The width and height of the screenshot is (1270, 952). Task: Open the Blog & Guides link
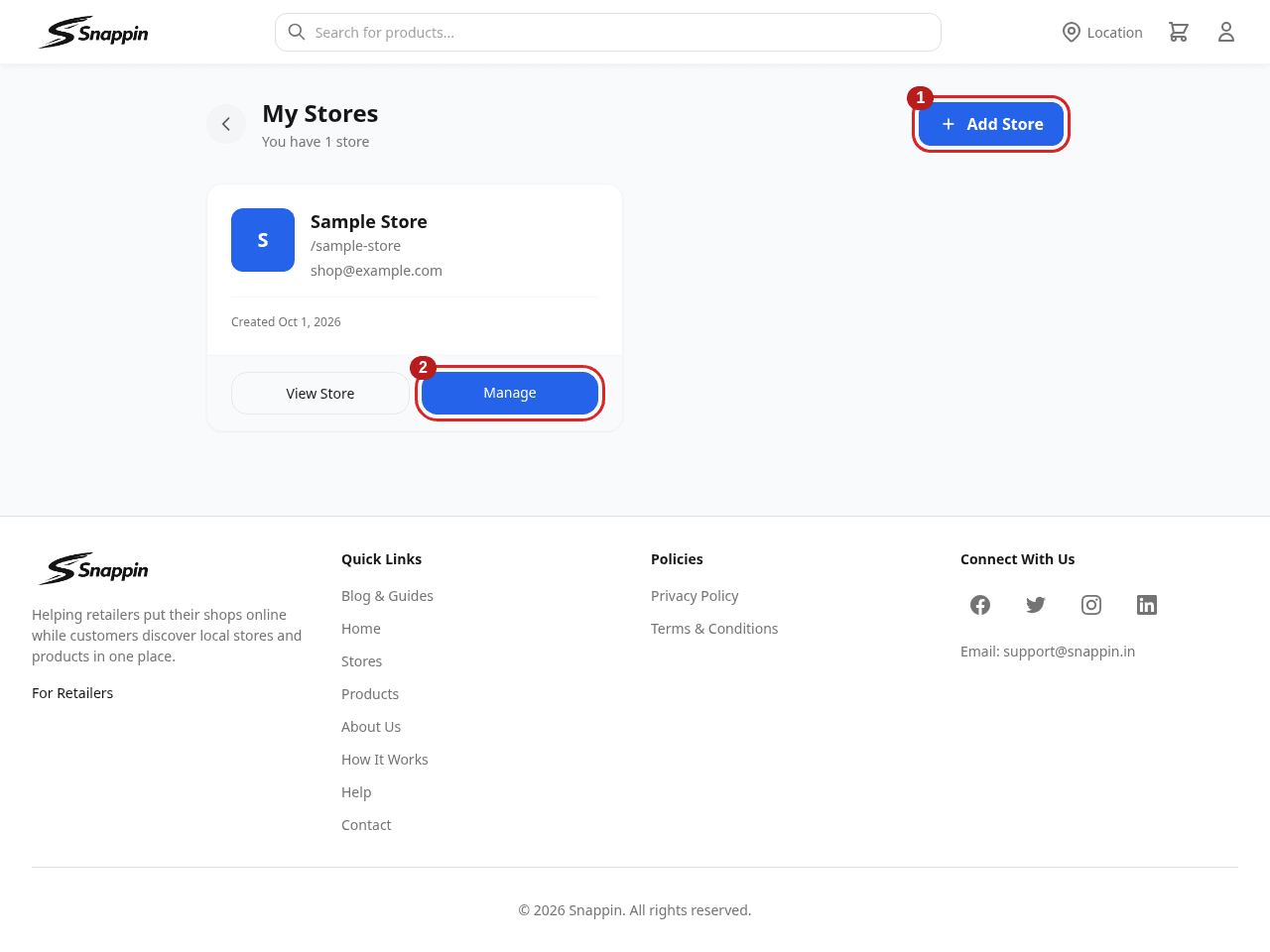coord(387,596)
